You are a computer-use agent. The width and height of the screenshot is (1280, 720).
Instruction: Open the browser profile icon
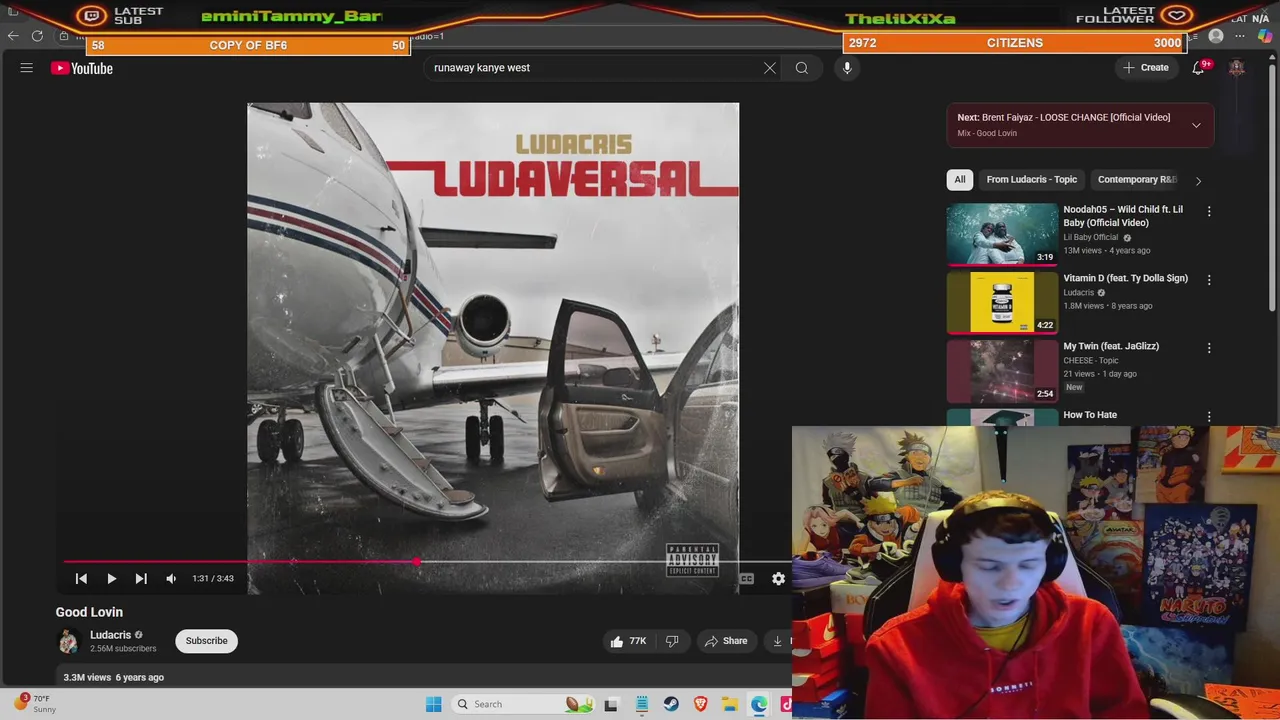point(1216,36)
